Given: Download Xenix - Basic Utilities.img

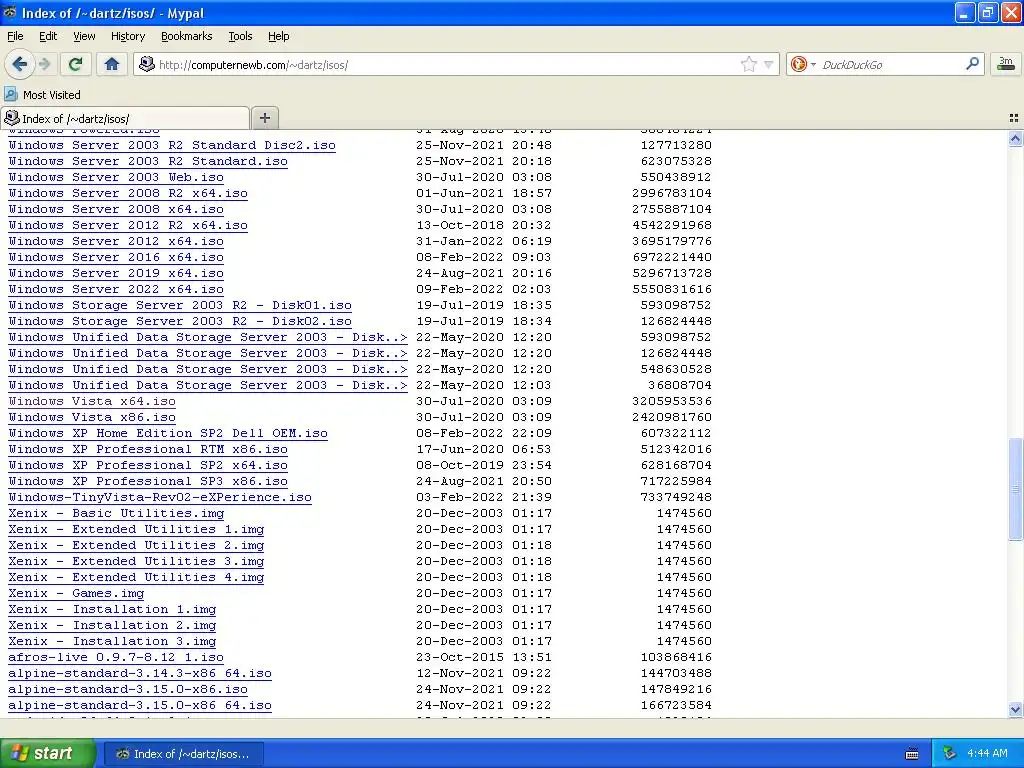Looking at the screenshot, I should pyautogui.click(x=116, y=513).
